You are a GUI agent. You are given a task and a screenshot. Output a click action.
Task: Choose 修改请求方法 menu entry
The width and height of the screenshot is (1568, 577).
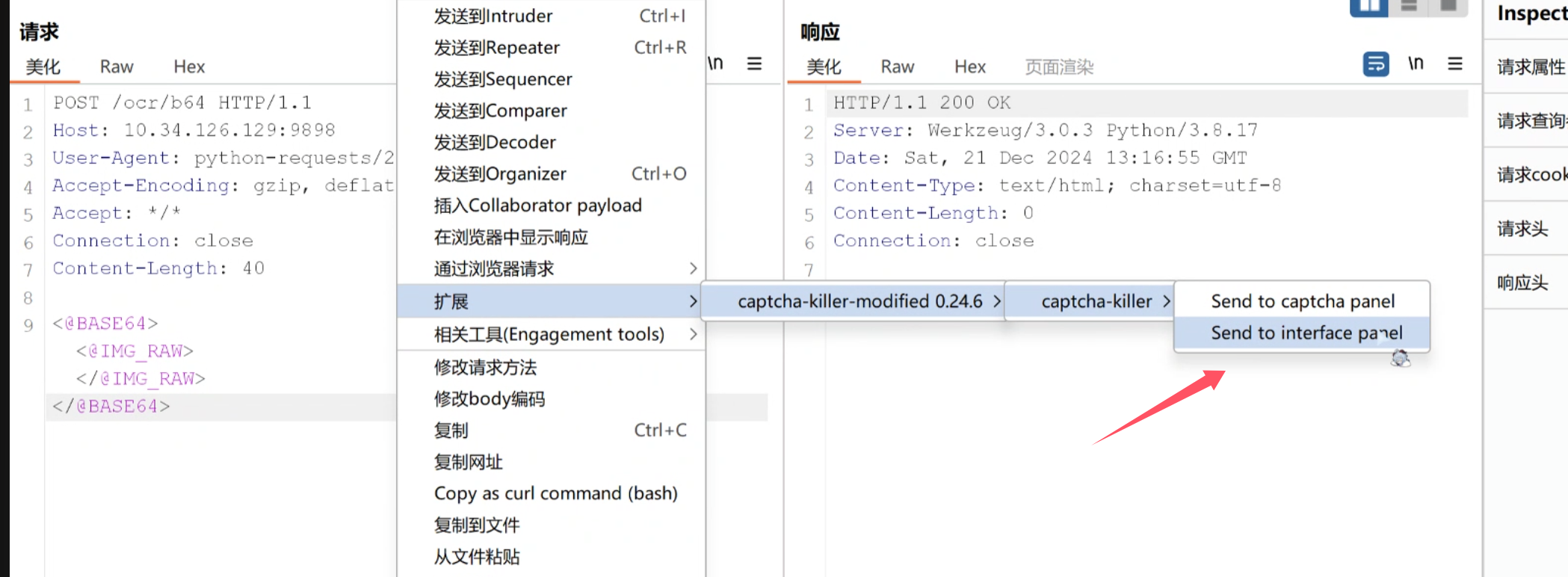(552, 367)
